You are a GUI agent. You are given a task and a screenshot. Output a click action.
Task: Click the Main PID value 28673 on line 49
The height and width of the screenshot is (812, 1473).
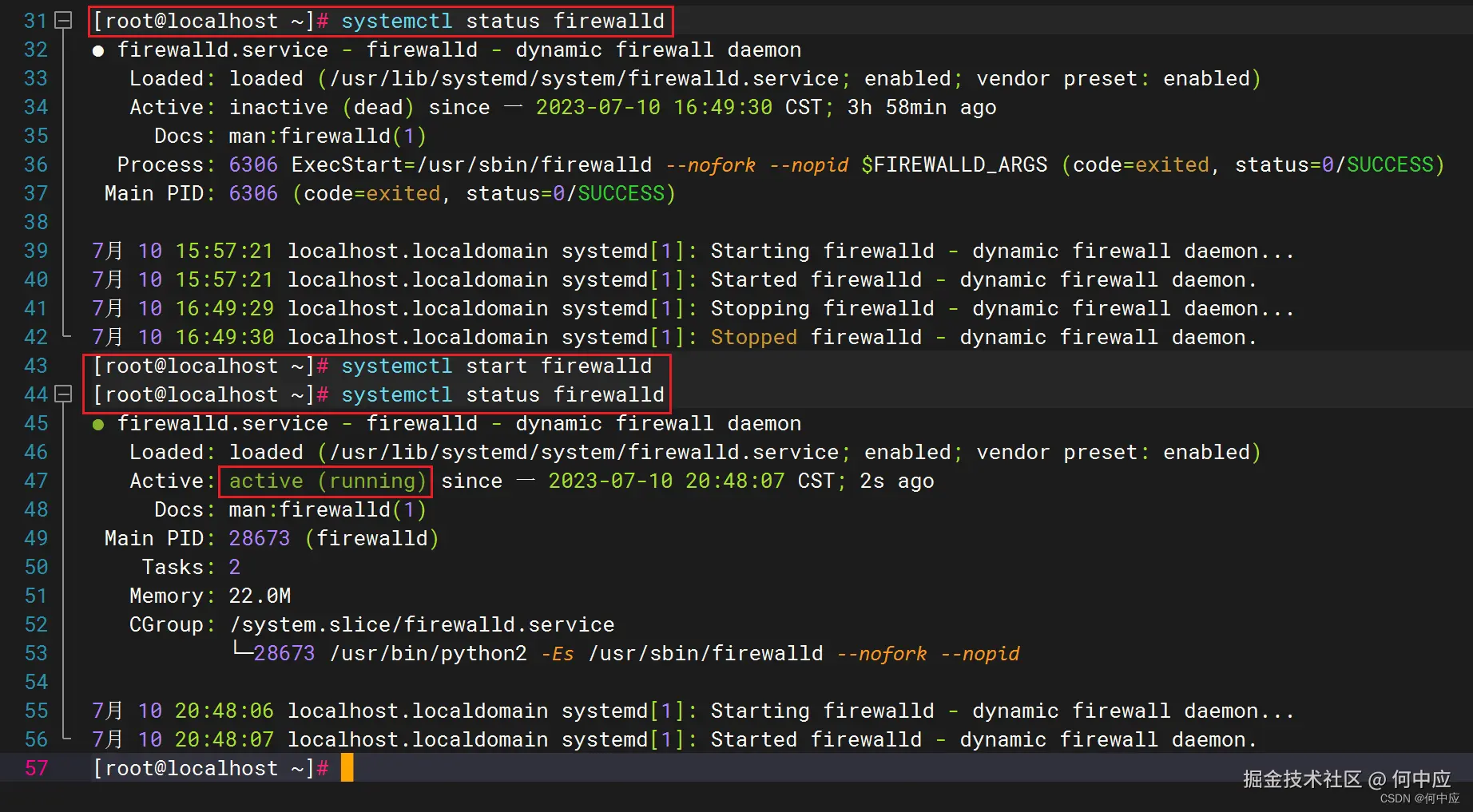[x=260, y=538]
